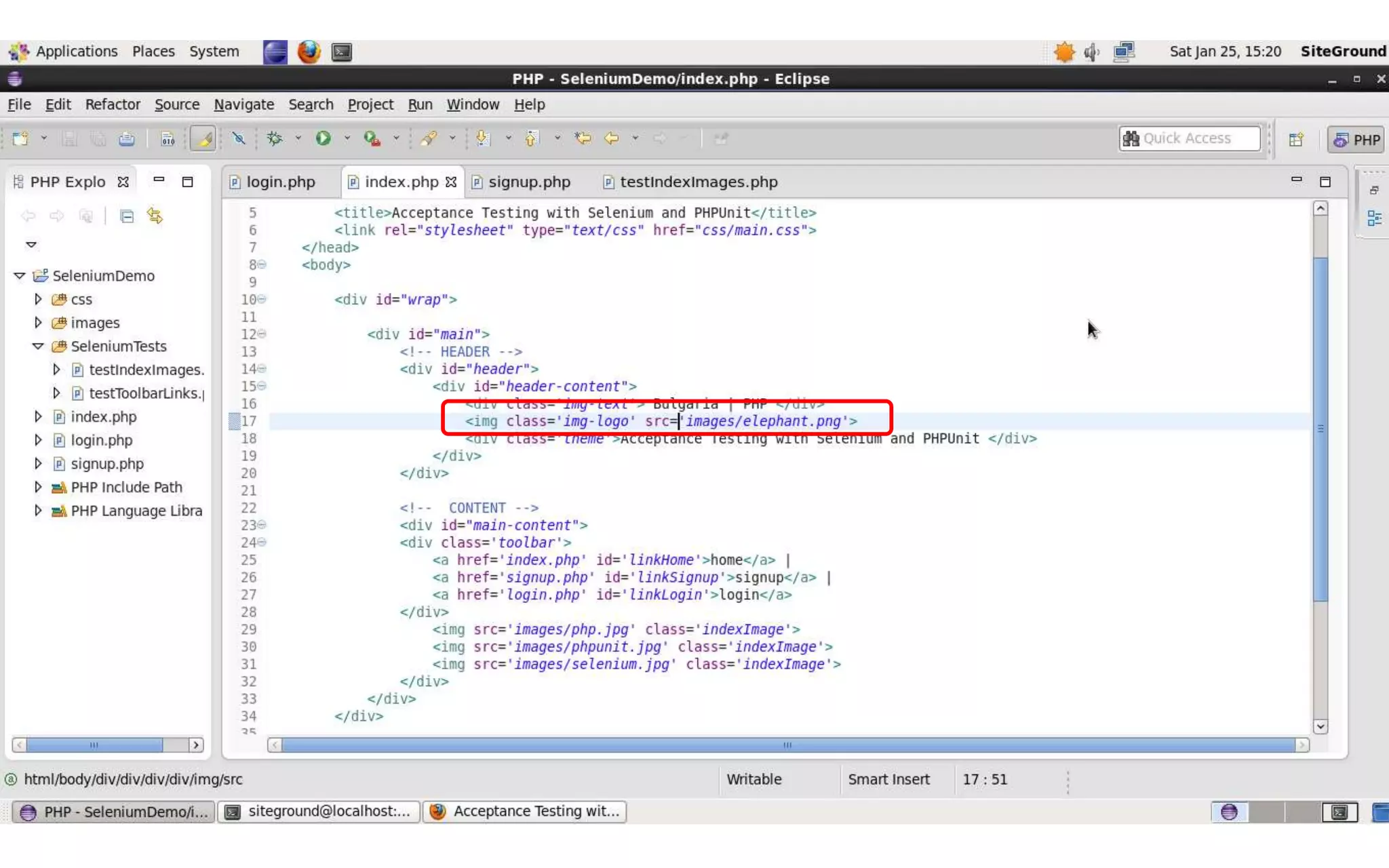Click the editor horizontal scrollbar thumb
The width and height of the screenshot is (1389, 868).
pos(787,745)
